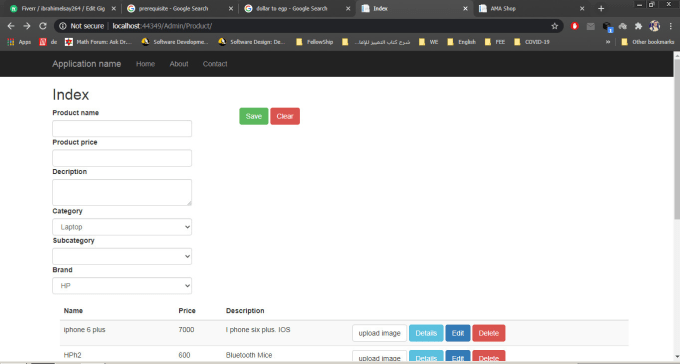Select the iphone 6 plus name cell
The image size is (680, 364).
tap(85, 330)
